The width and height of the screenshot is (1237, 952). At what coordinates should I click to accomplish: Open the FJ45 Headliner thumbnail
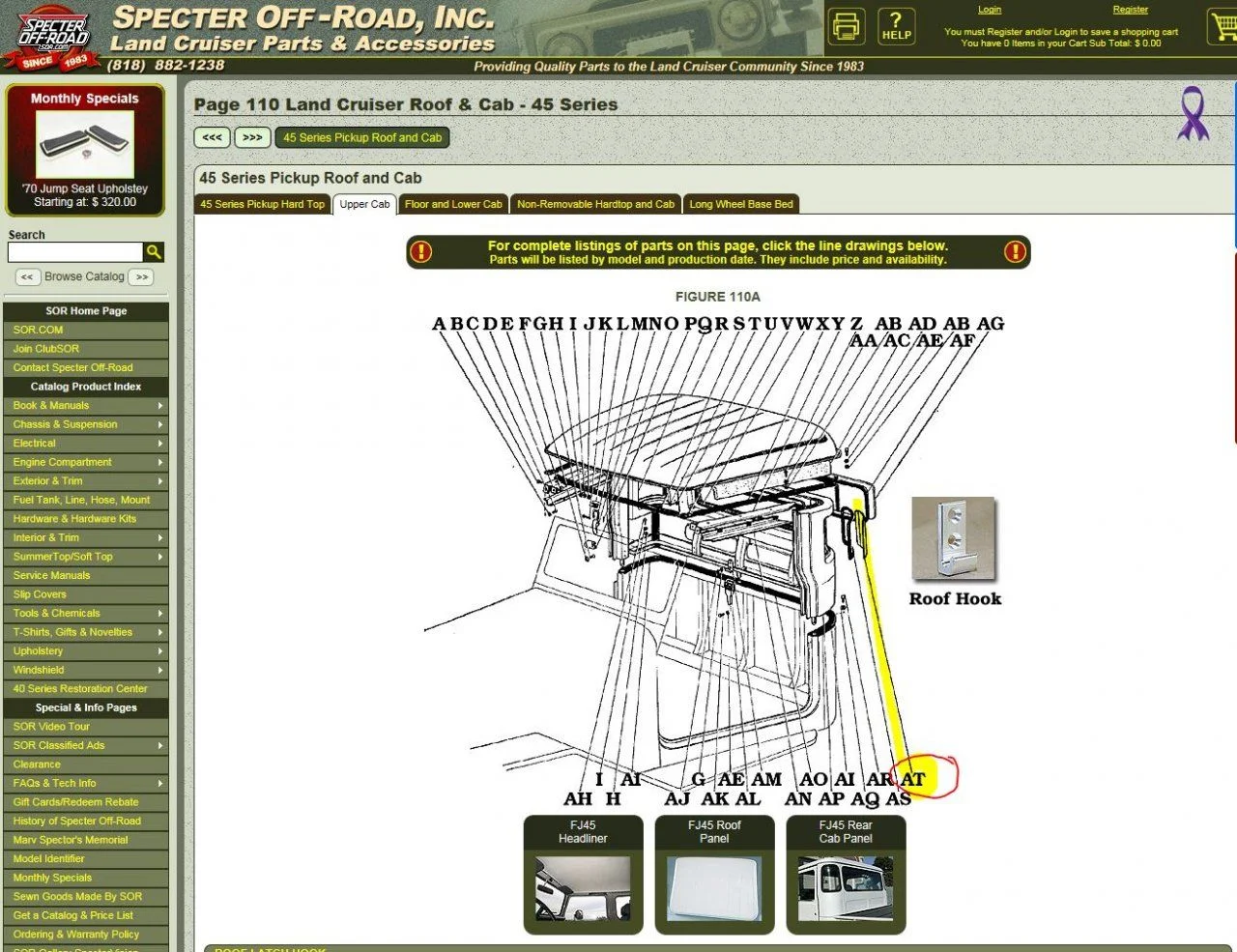[583, 887]
